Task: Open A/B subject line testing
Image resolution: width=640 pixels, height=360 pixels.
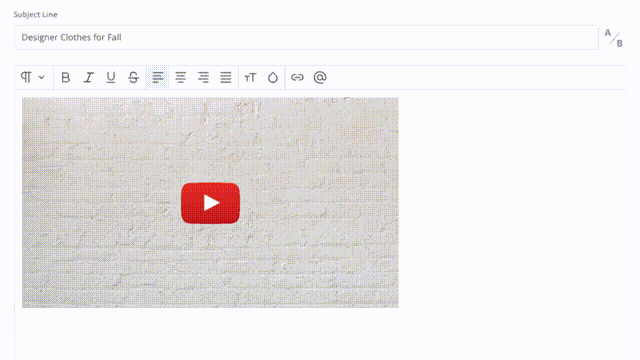Action: pos(613,38)
